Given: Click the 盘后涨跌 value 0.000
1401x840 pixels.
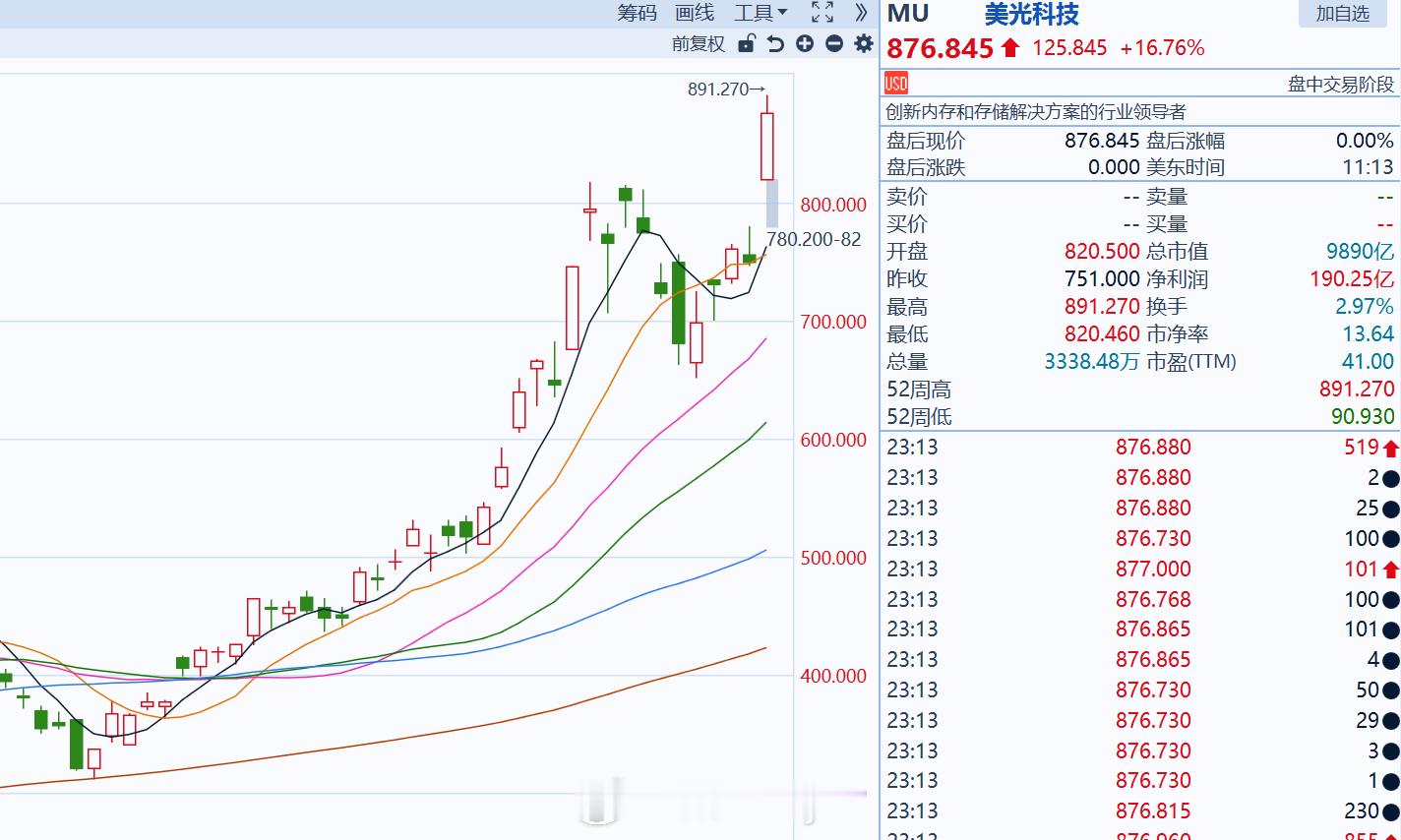Looking at the screenshot, I should pos(1114,167).
